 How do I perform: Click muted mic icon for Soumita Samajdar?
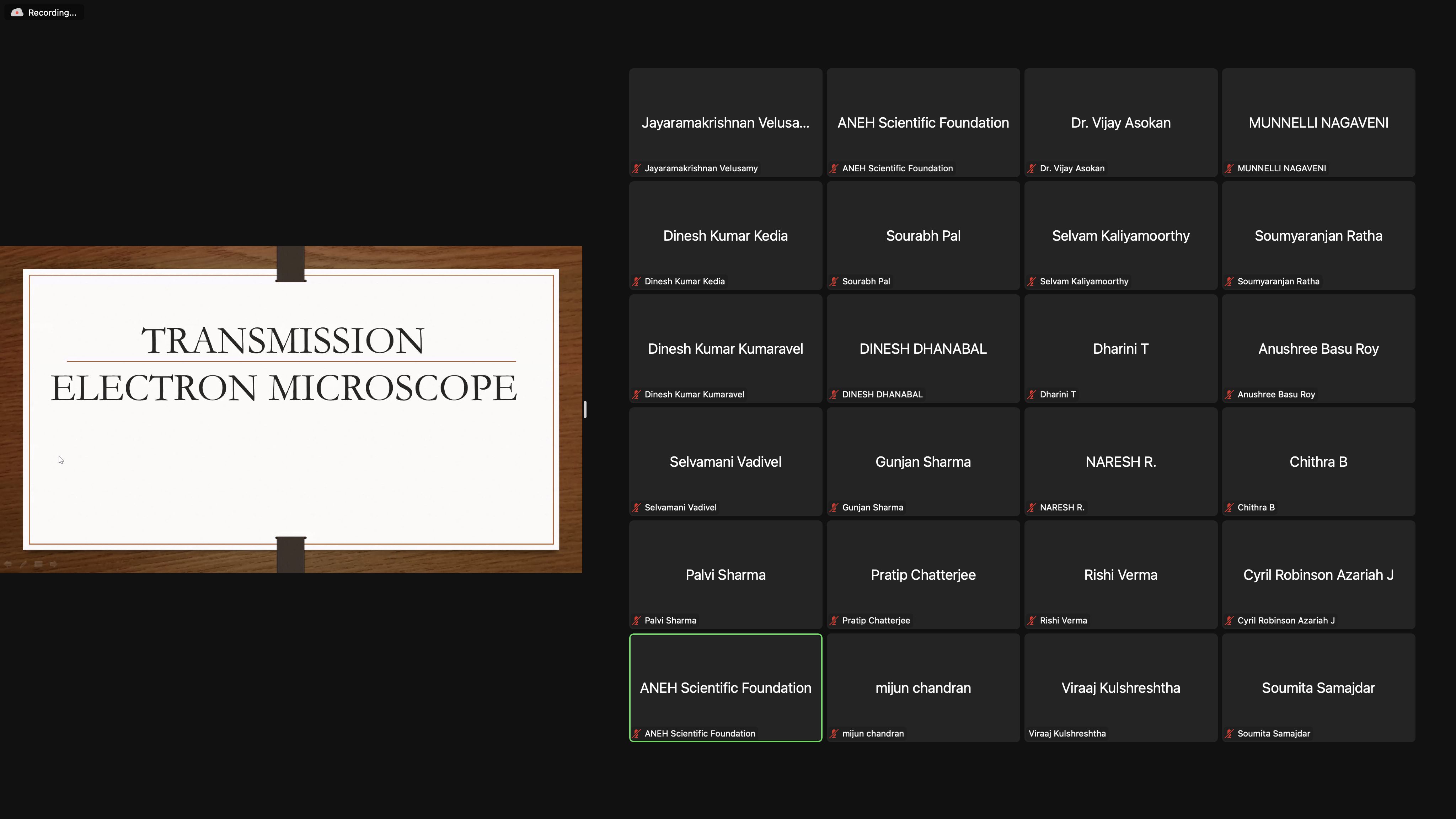coord(1229,734)
